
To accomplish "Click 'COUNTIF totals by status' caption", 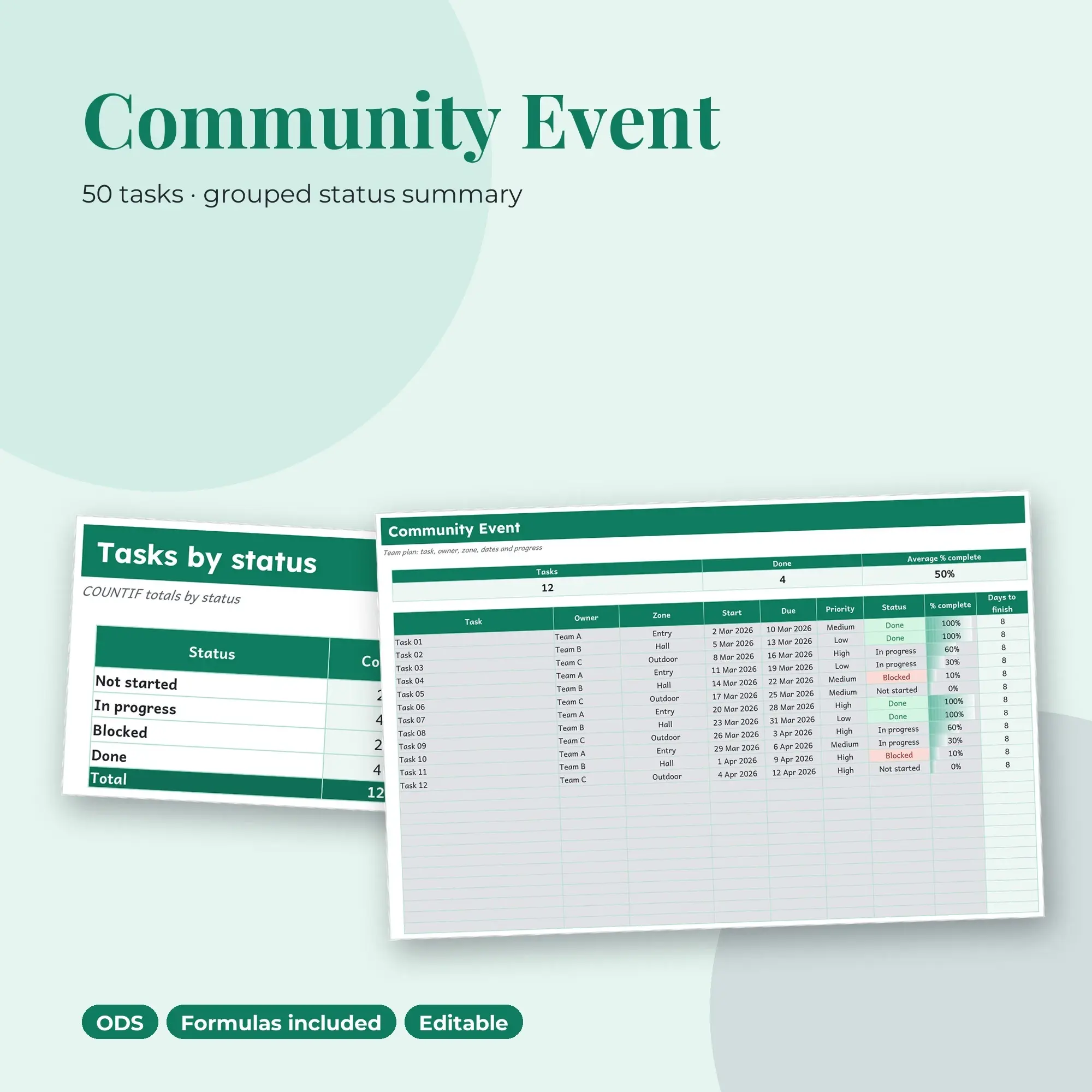I will [x=162, y=595].
